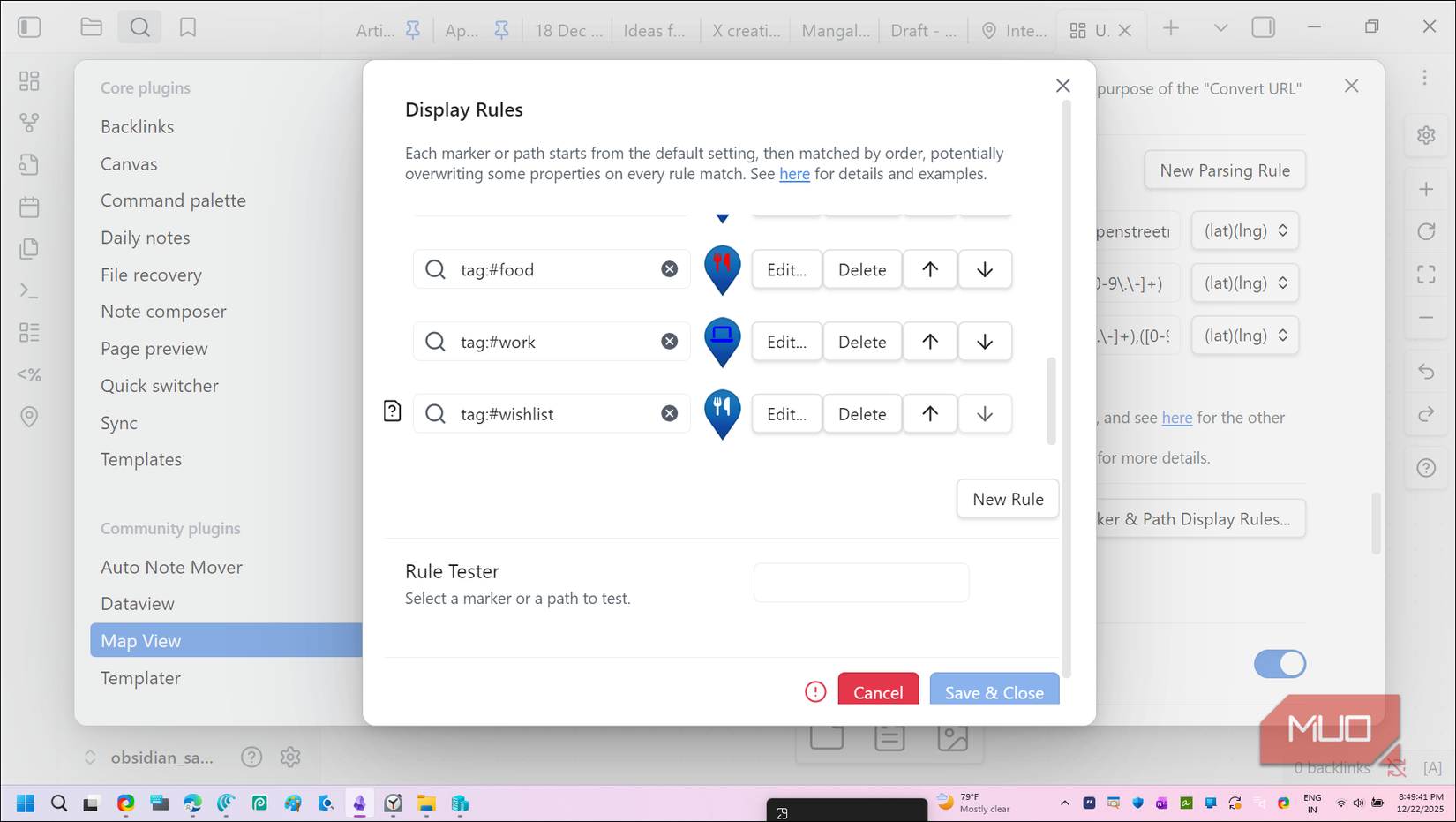Collapse the left sidebar with the top-left toggle
Viewport: 1456px width, 822px height.
click(29, 27)
